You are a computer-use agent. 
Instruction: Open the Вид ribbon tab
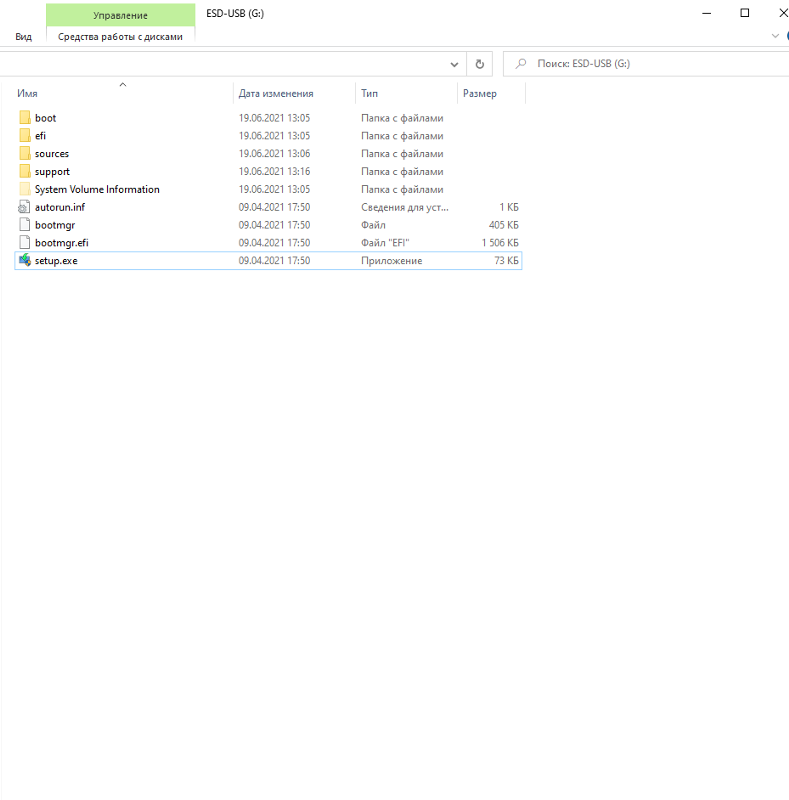(23, 37)
